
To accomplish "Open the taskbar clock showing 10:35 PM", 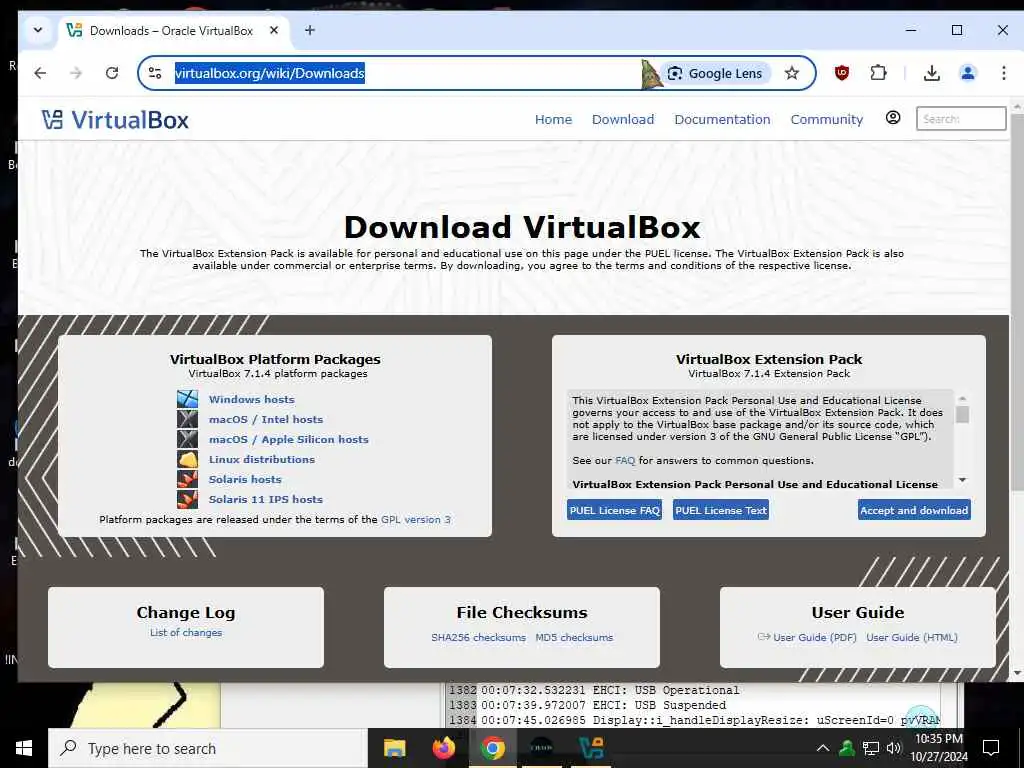I will tap(939, 748).
